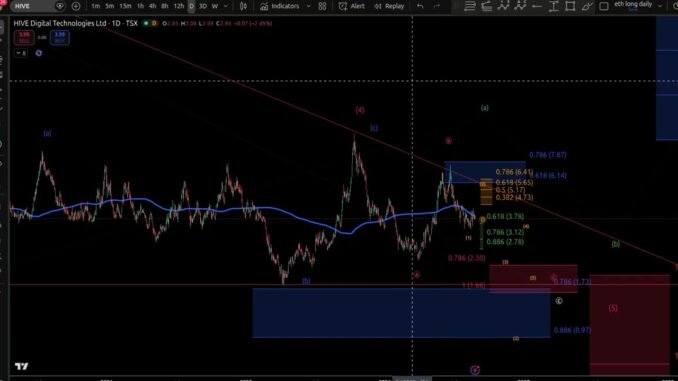This screenshot has height=381, width=678.
Task: Open the candlestick chart type selector
Action: [243, 6]
